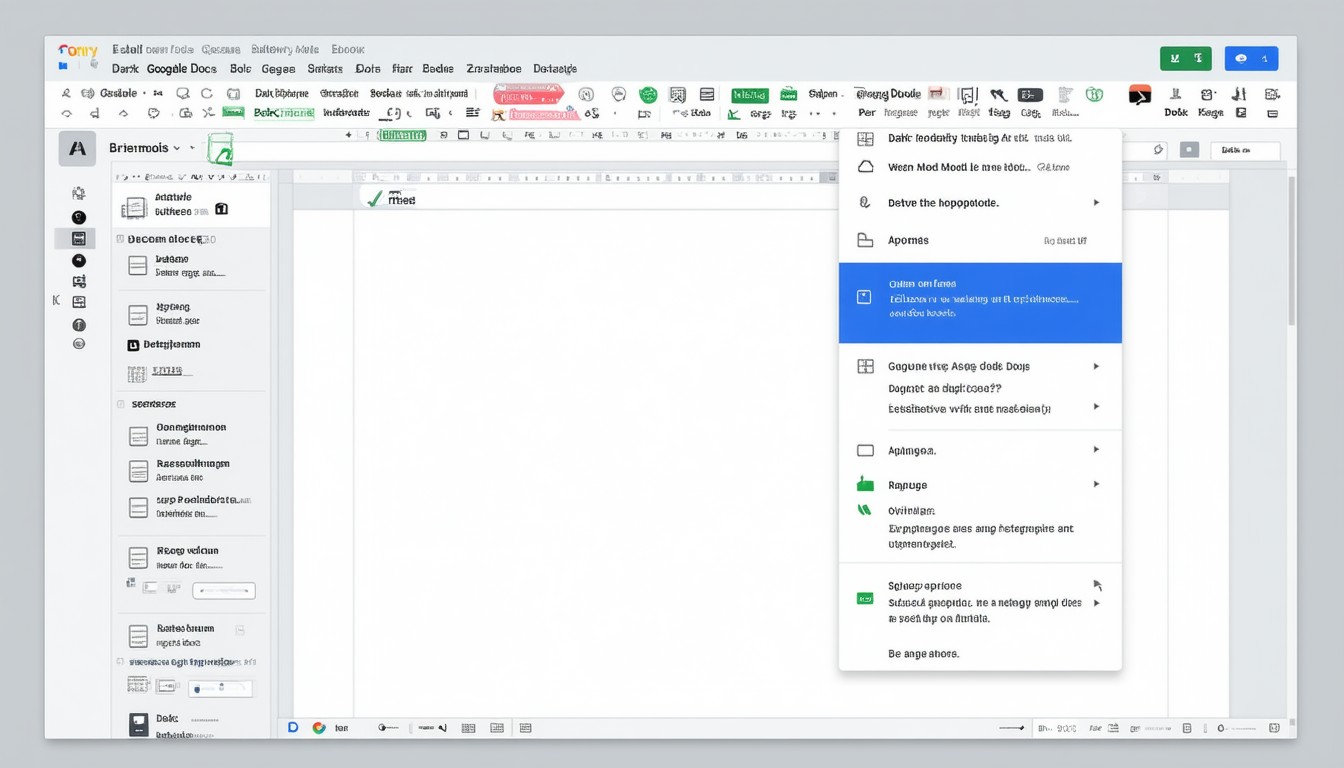
Task: Click the cloud icon in the popup menu
Action: [866, 167]
